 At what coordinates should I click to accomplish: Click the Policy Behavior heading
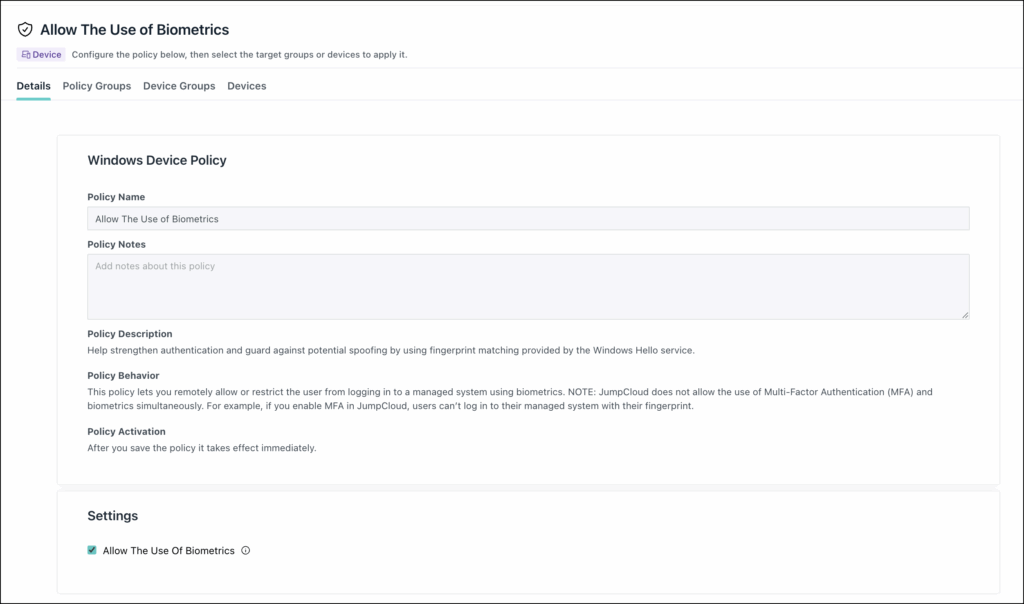point(123,375)
